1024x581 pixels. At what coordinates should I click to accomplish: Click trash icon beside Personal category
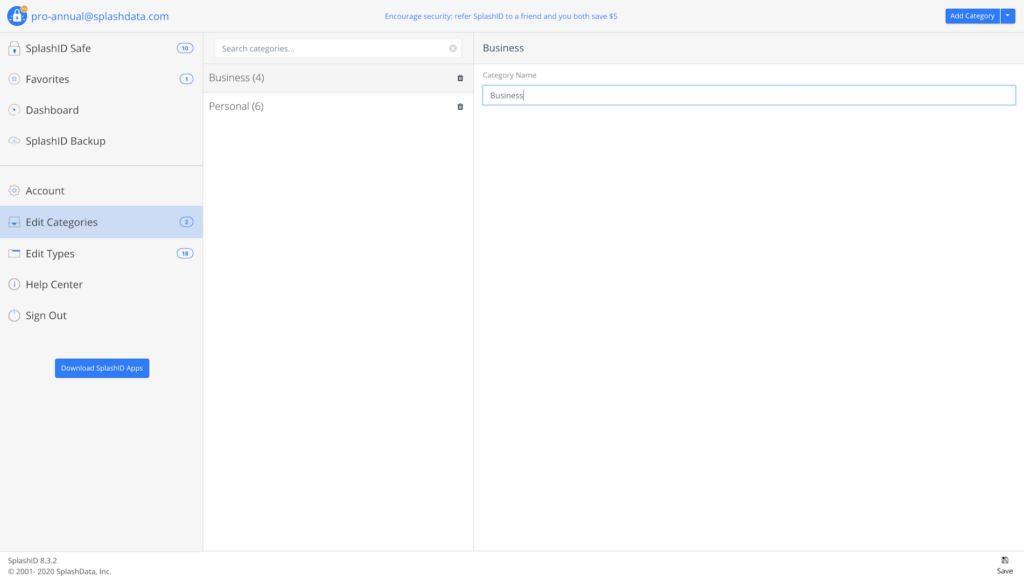460,107
